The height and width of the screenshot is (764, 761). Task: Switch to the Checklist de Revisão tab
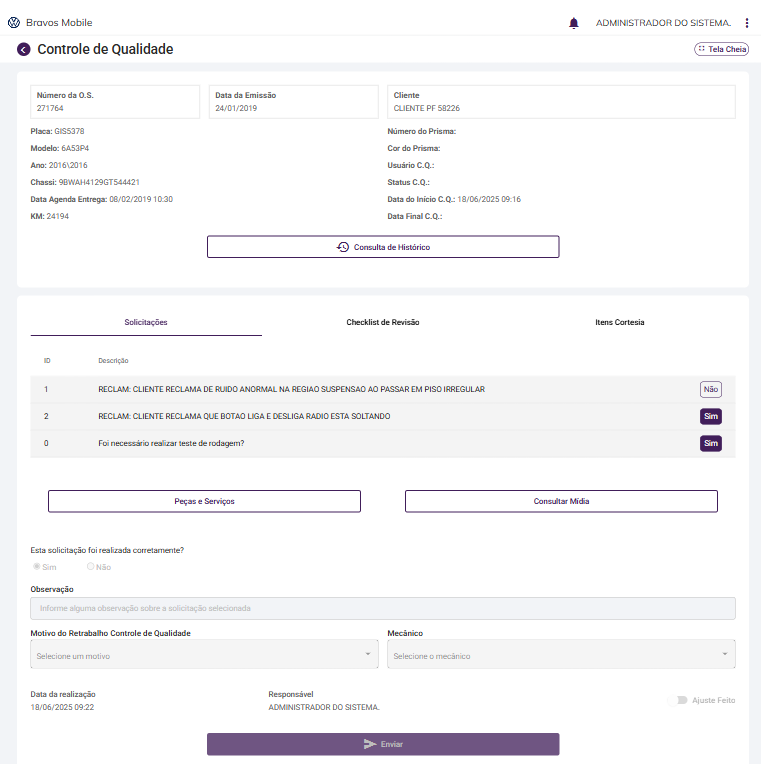coord(383,323)
